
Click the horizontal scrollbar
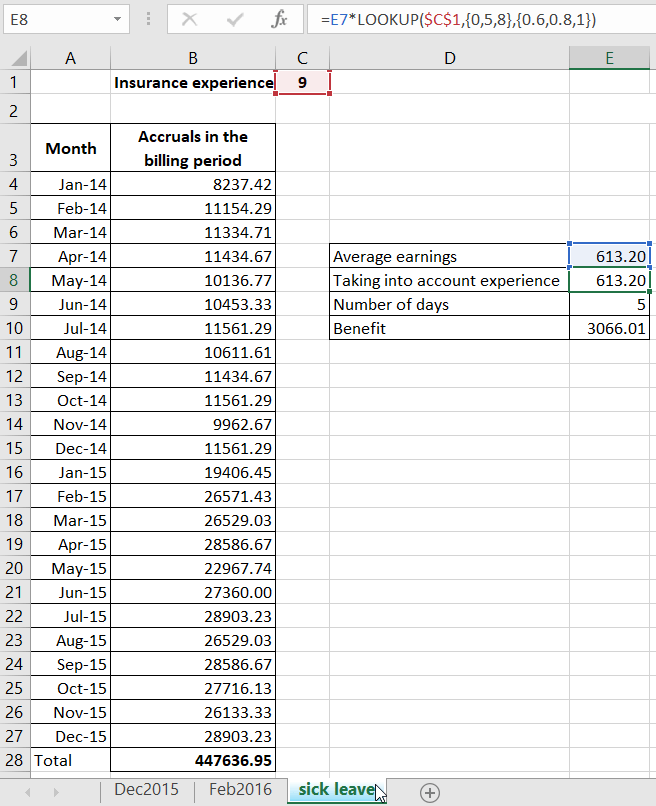tap(550, 792)
